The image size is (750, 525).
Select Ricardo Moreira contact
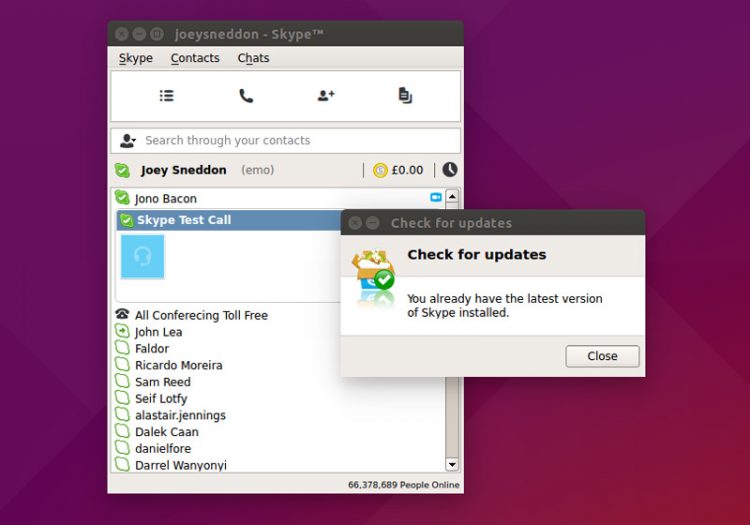(179, 365)
